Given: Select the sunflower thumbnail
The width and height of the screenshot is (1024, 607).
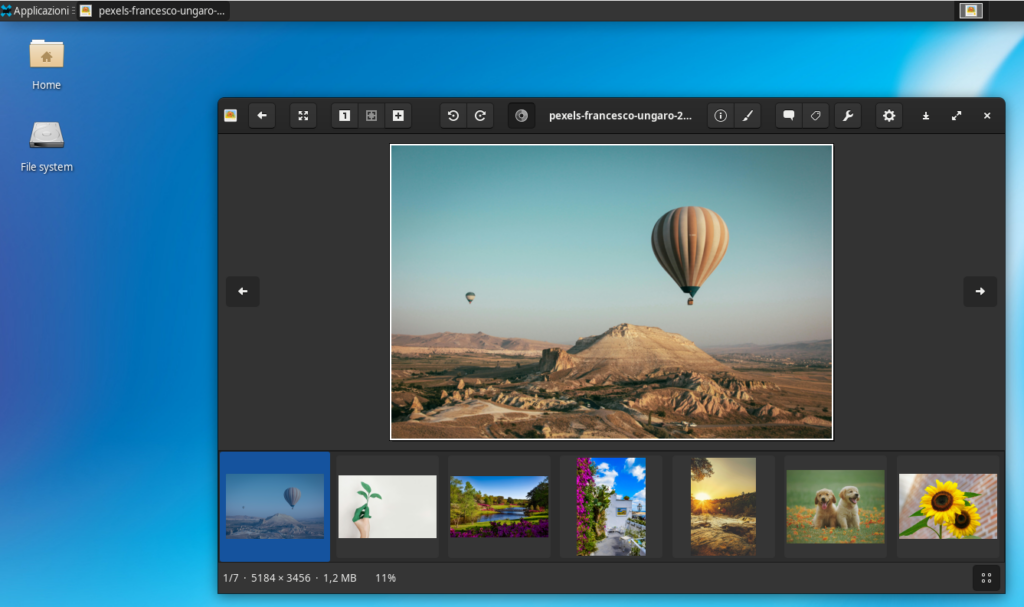Looking at the screenshot, I should pos(946,505).
